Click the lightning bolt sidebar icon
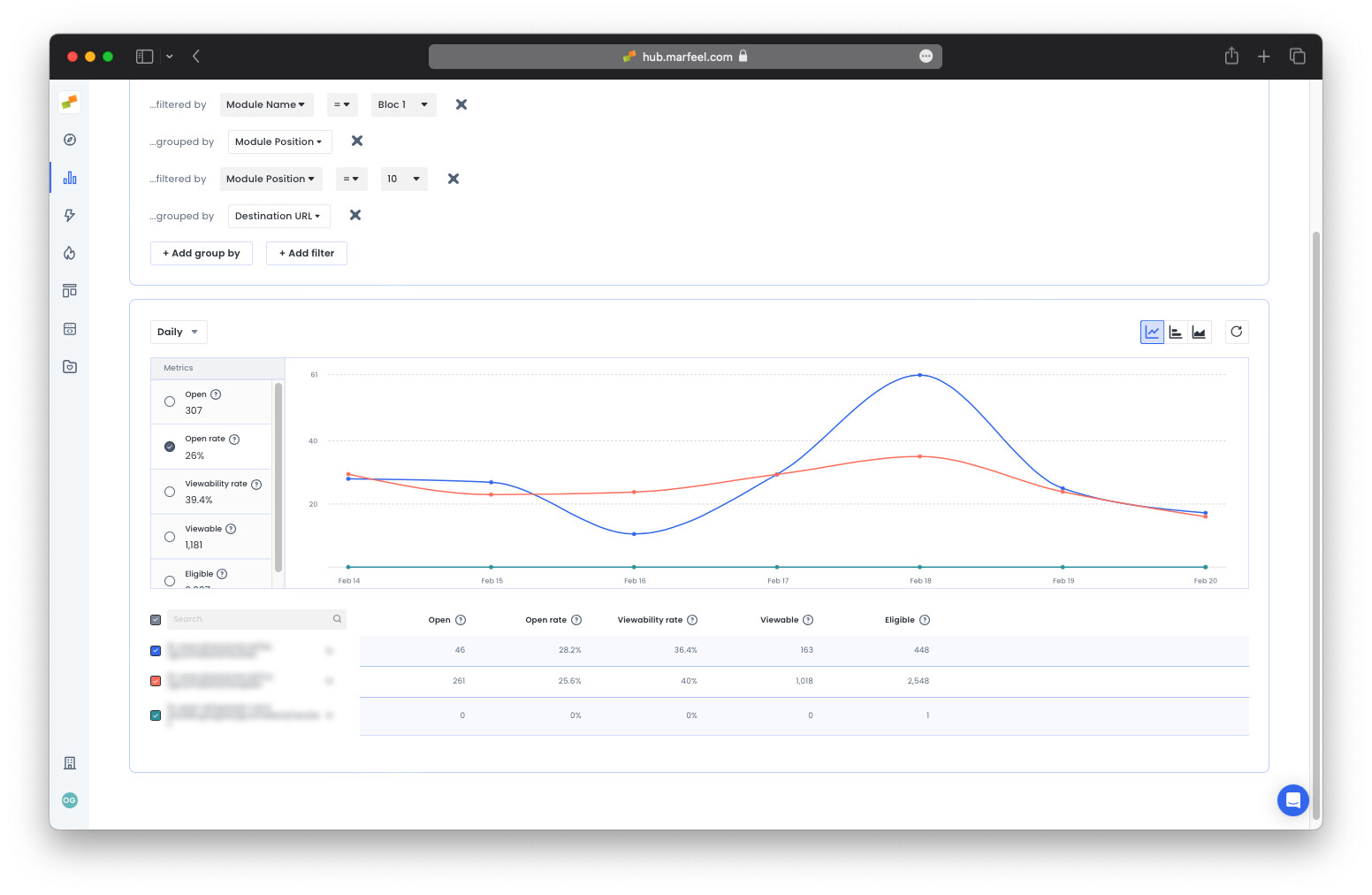1372x895 pixels. (x=69, y=215)
